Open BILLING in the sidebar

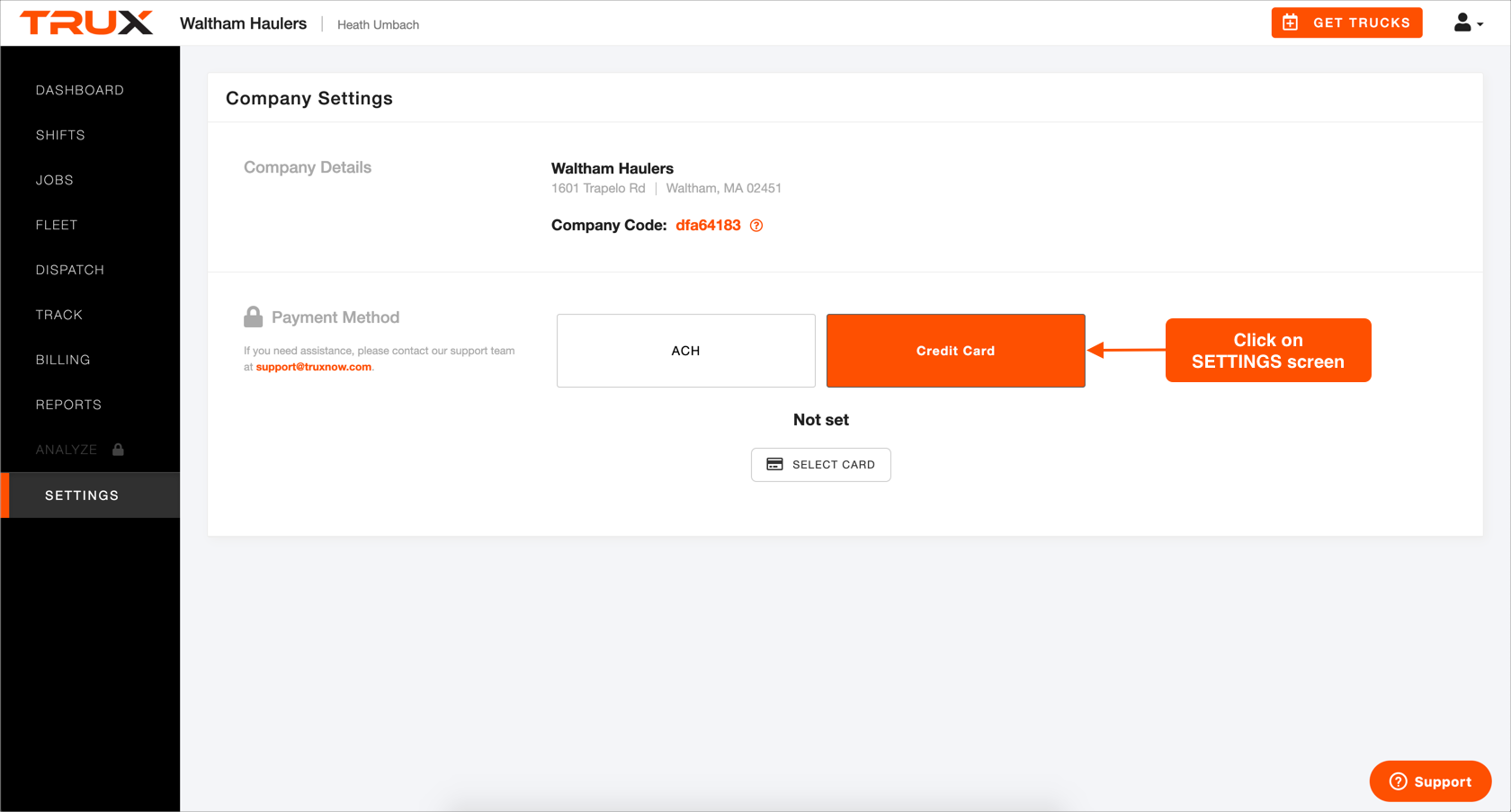pos(63,360)
